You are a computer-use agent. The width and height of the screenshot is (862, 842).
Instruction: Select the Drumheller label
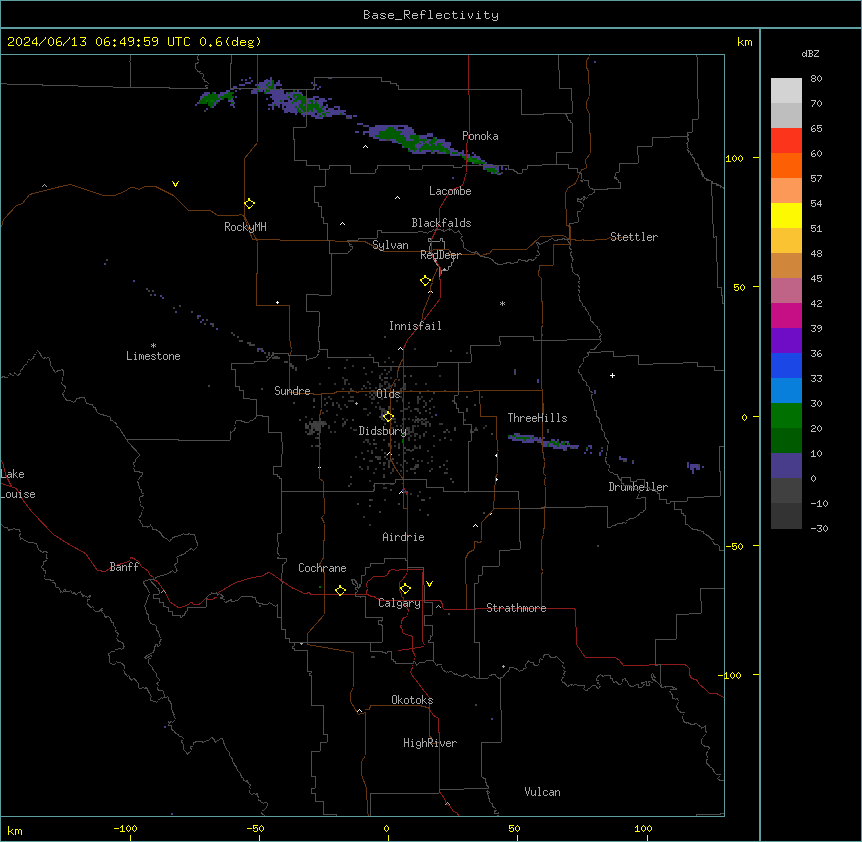(x=638, y=487)
